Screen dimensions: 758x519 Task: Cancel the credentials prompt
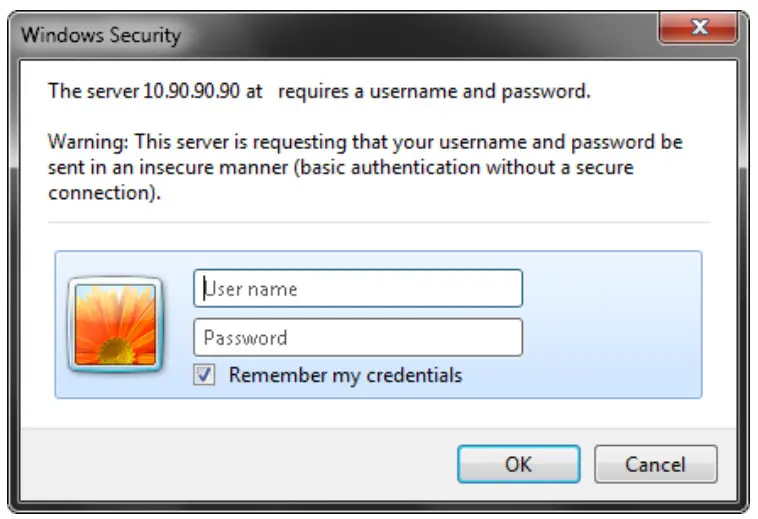pos(655,464)
